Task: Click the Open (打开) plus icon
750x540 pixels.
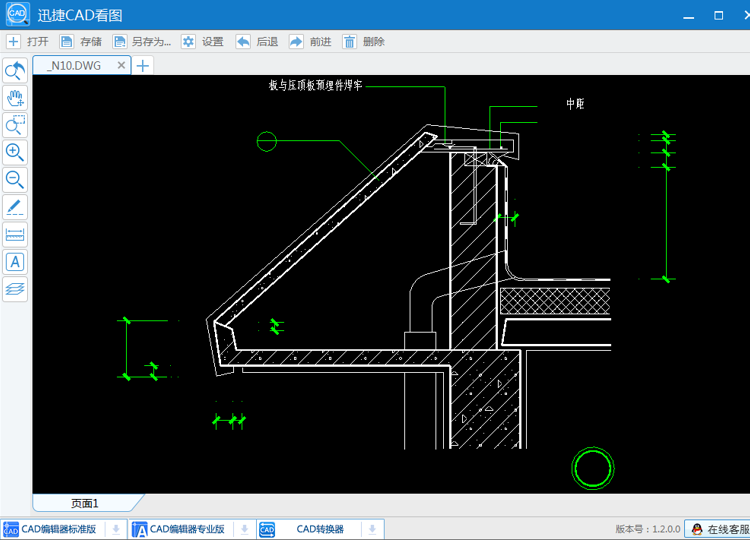Action: point(13,42)
